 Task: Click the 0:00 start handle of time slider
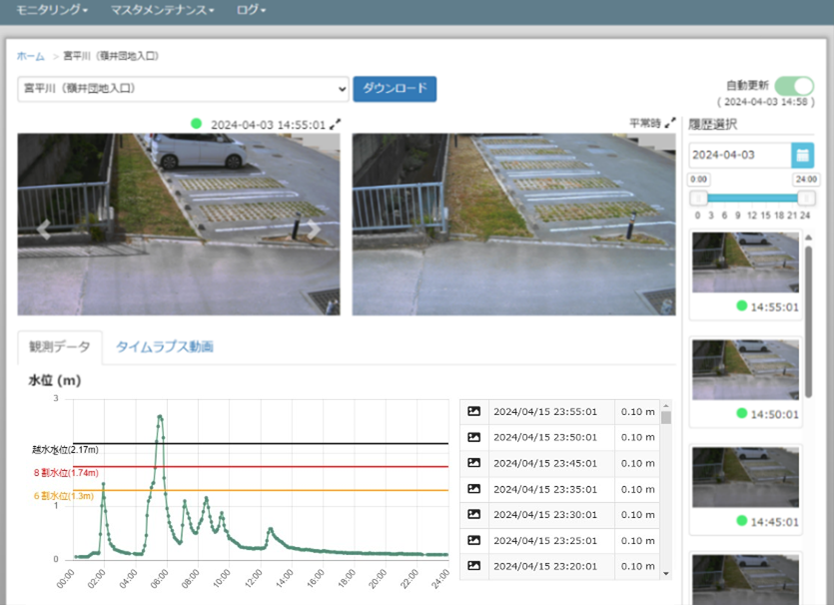[698, 198]
